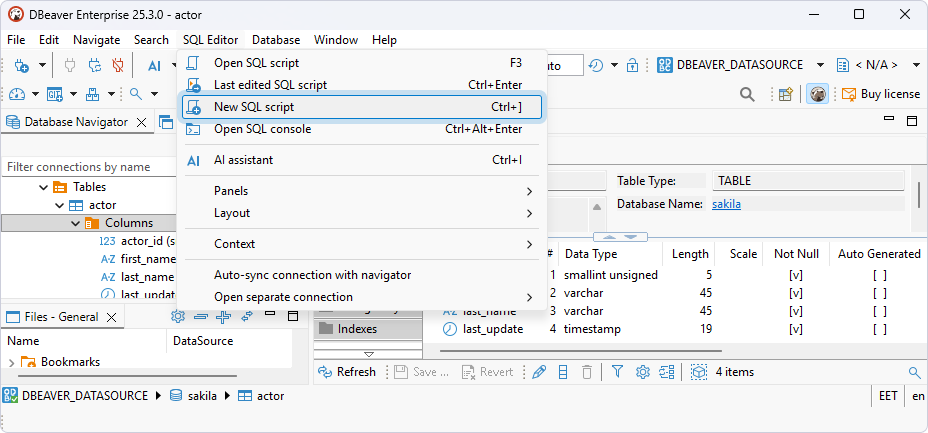The height and width of the screenshot is (433, 928).
Task: Click the AI toolbar icon
Action: pyautogui.click(x=154, y=66)
